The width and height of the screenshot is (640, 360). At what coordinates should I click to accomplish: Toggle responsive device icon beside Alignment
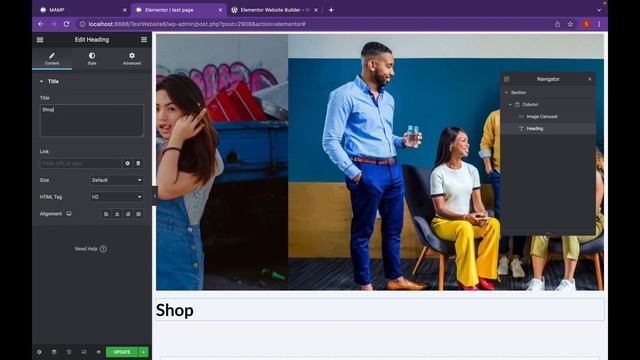click(x=69, y=213)
